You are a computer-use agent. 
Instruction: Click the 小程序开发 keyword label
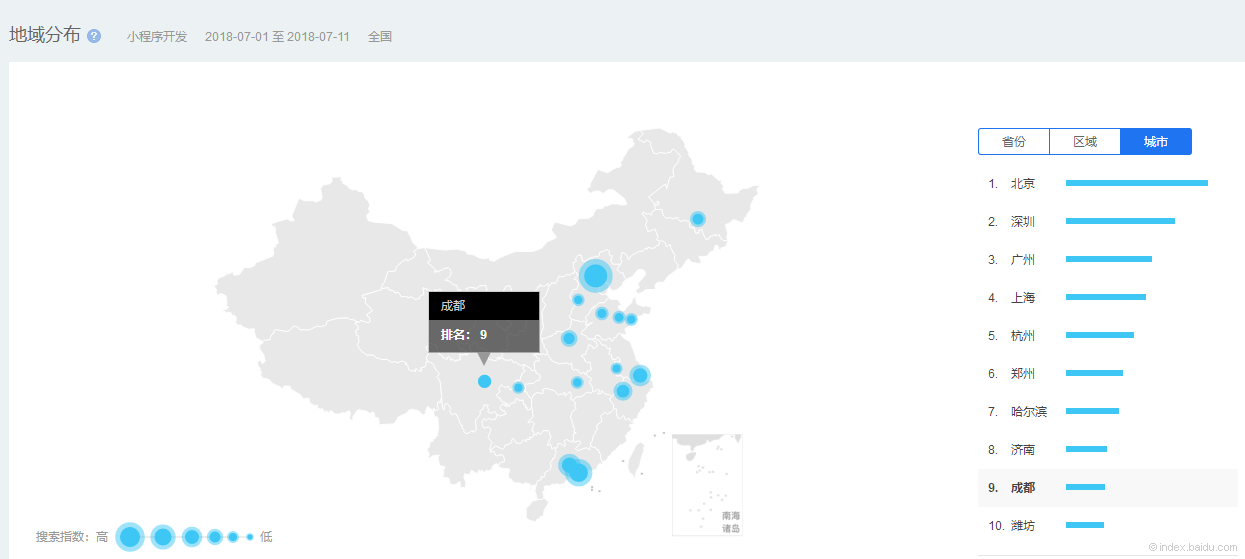[x=157, y=37]
